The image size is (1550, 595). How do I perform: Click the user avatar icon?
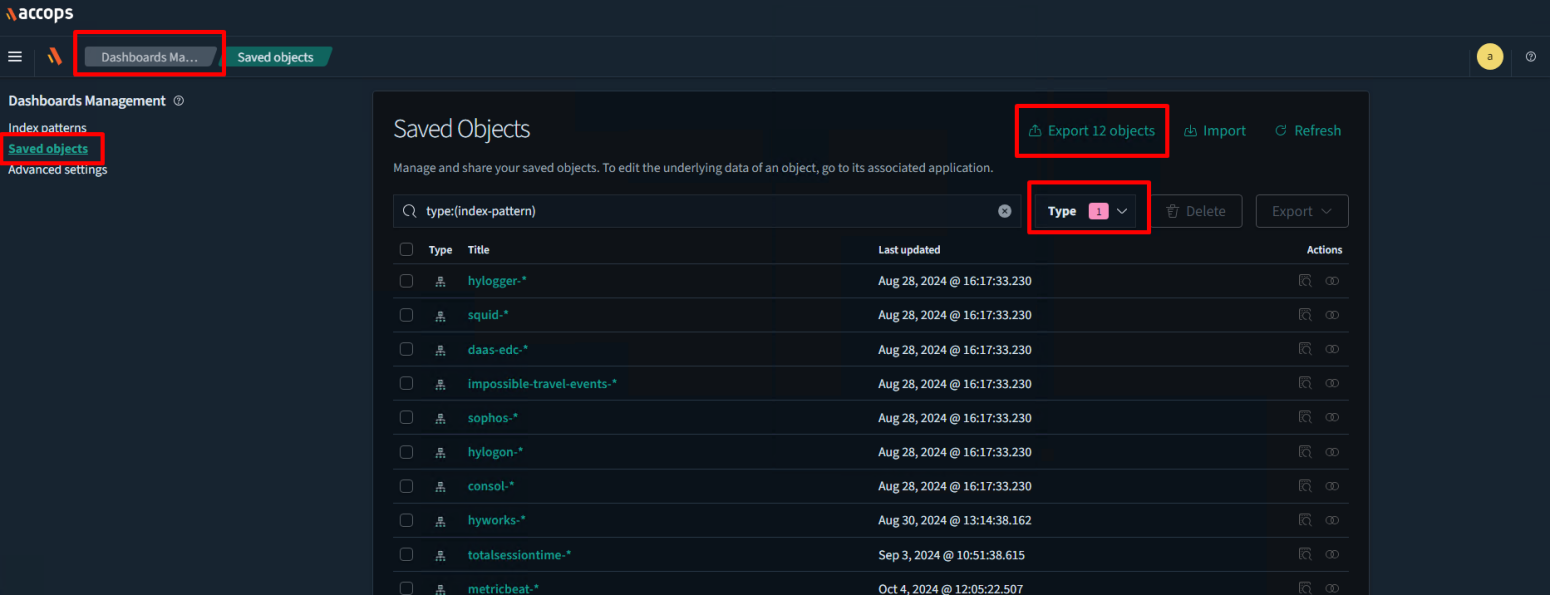click(1489, 57)
